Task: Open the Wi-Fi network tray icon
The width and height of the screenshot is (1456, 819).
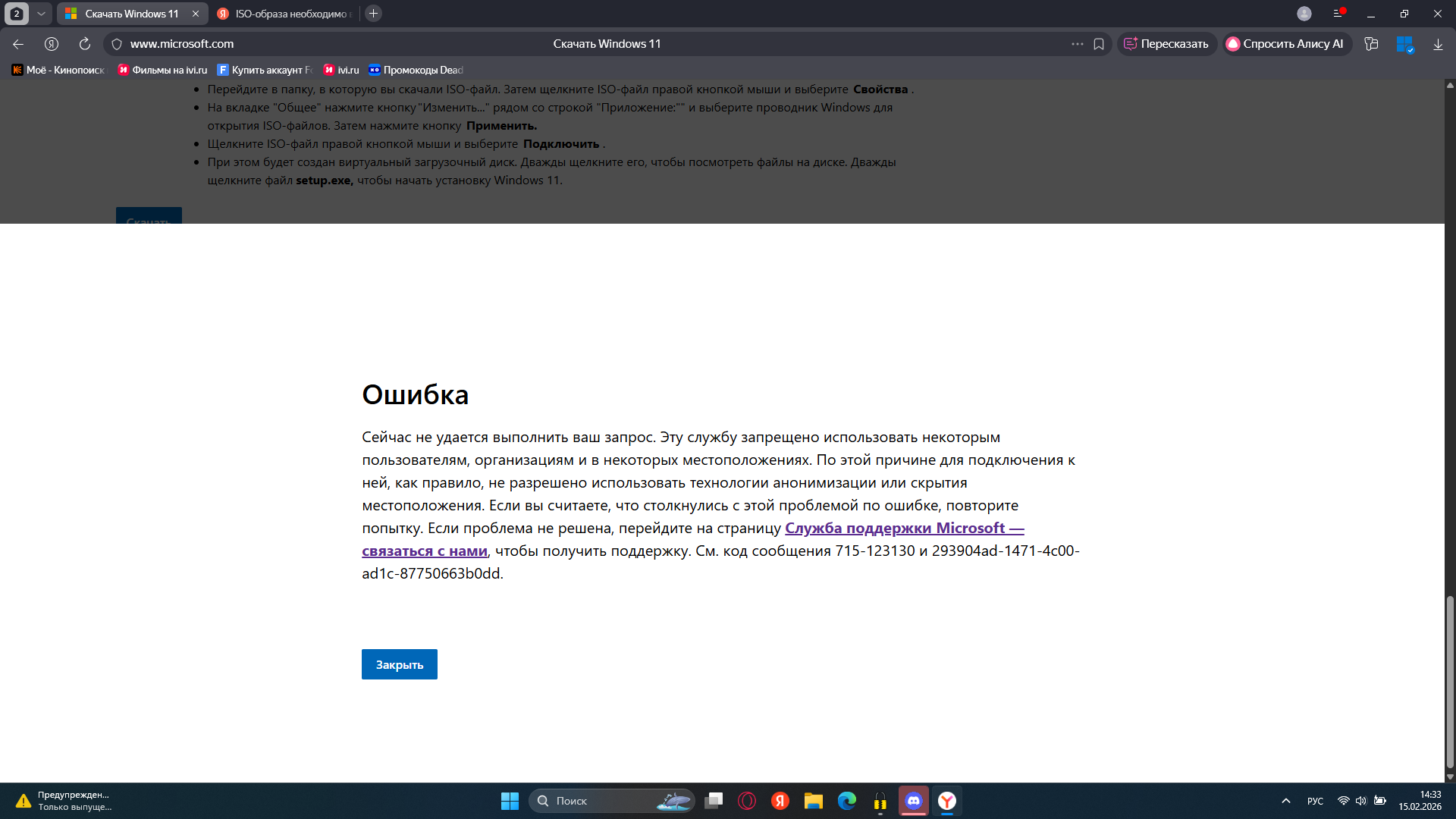Action: [x=1344, y=801]
